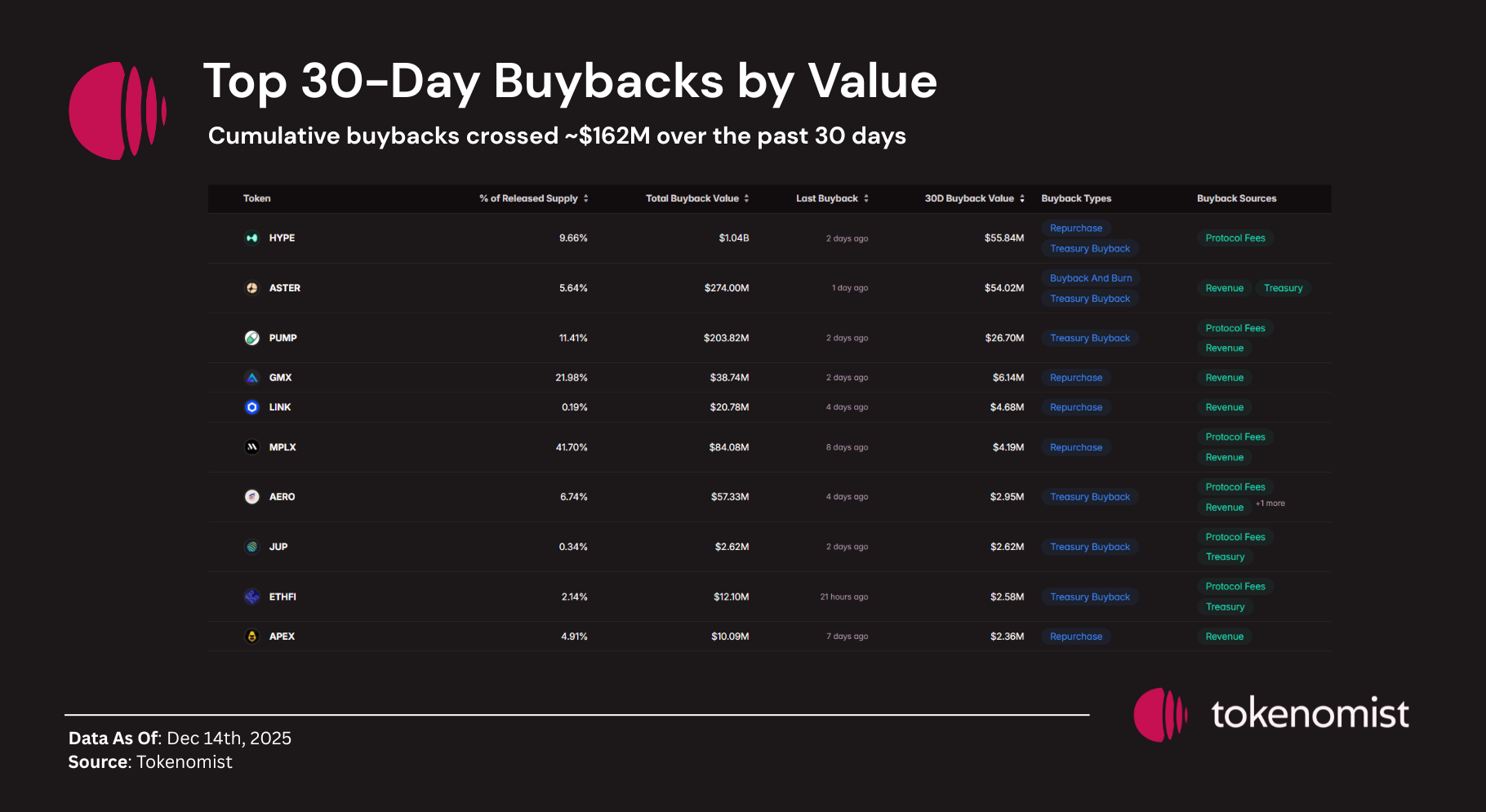
Task: Click the ETHFI token icon
Action: [x=252, y=597]
